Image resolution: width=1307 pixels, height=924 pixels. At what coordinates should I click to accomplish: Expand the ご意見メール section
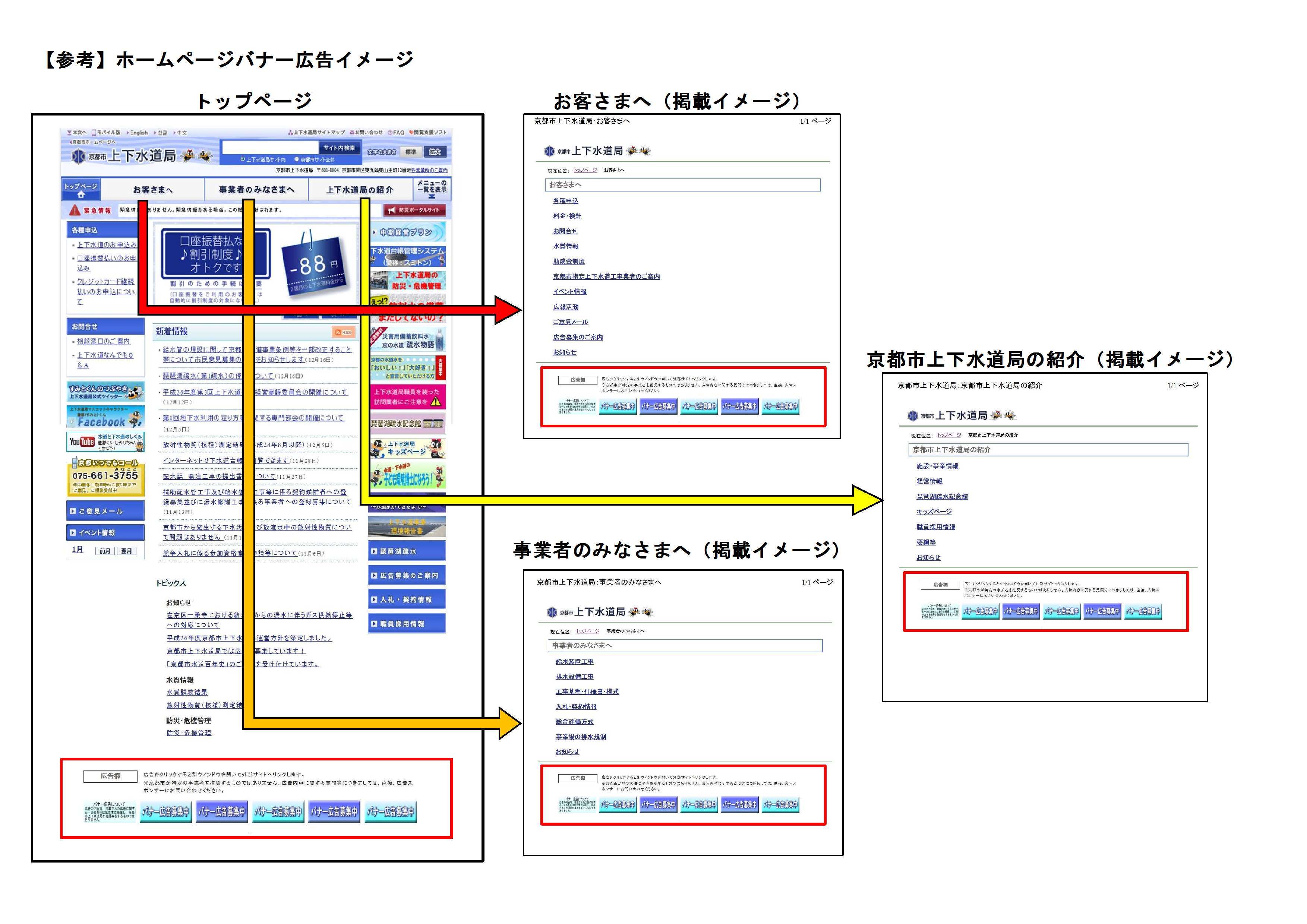[x=105, y=511]
